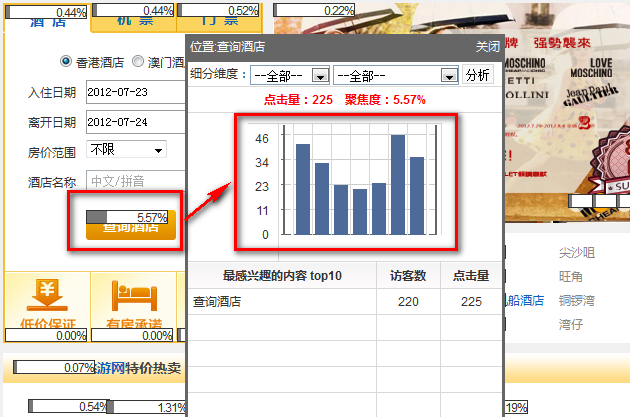Click the 点击量 column header
This screenshot has height=417, width=630.
coord(471,276)
